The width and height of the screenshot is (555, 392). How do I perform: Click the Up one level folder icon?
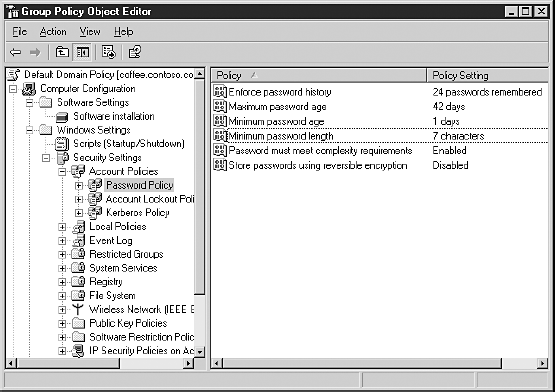62,52
